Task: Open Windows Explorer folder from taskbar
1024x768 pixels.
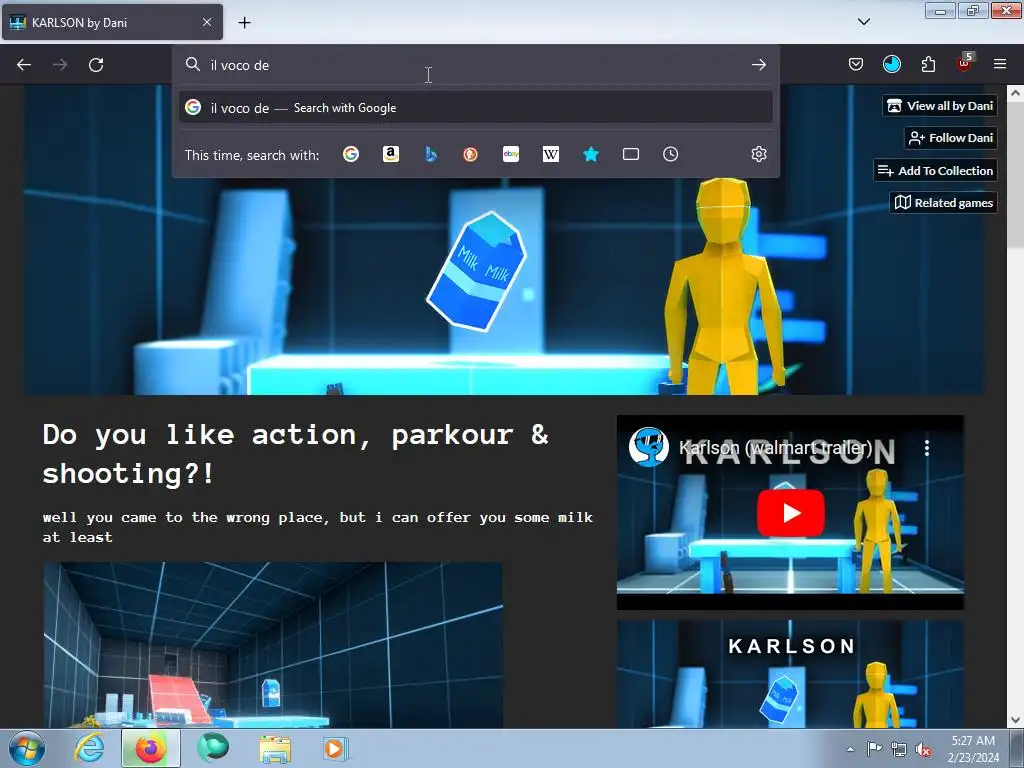Action: pyautogui.click(x=275, y=748)
